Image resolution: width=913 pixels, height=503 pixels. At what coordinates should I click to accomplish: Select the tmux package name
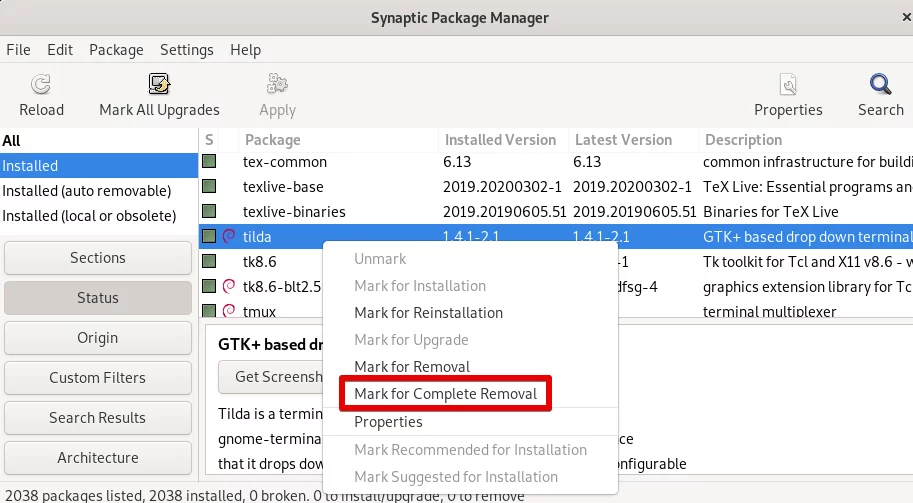pos(259,311)
